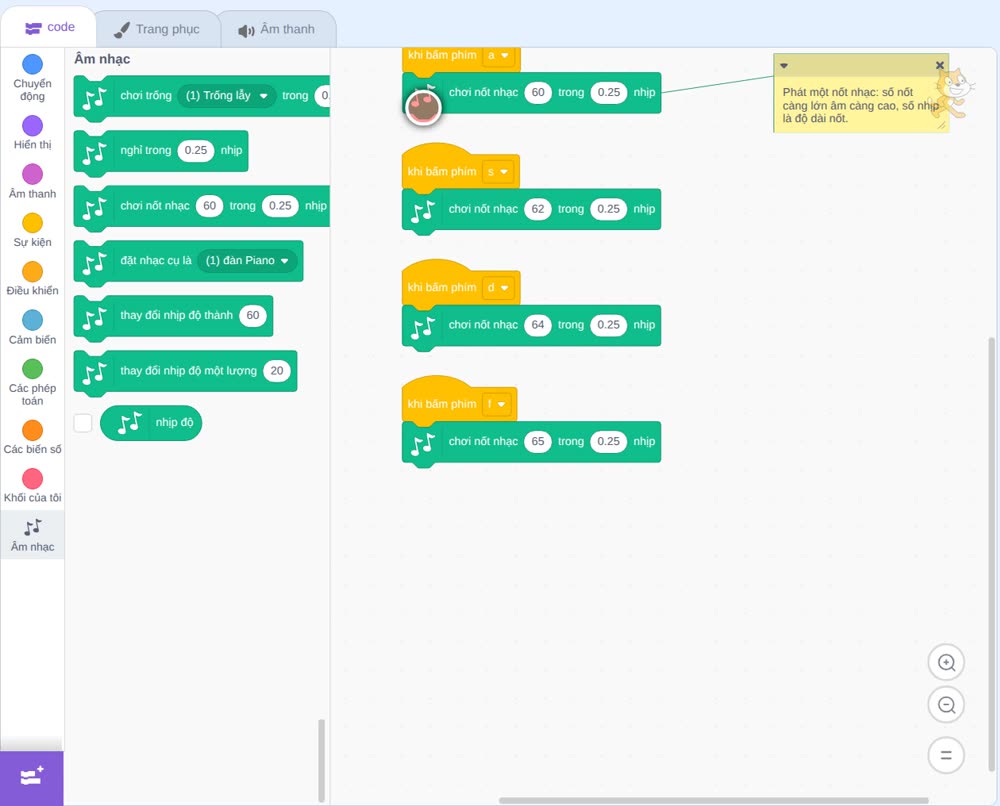Tick the nhịp độ reporter checkbox
The image size is (1000, 806).
[83, 423]
